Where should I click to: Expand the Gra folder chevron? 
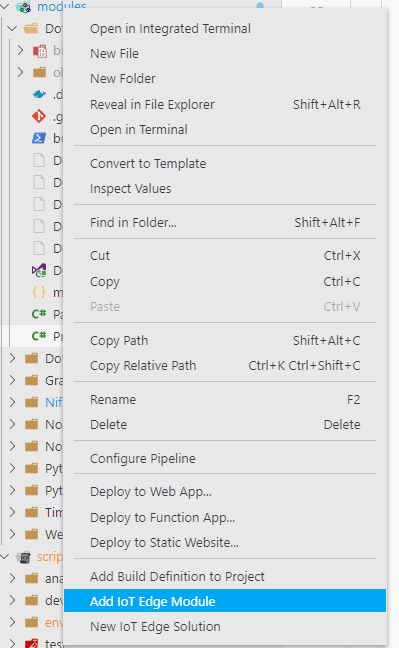coord(12,380)
